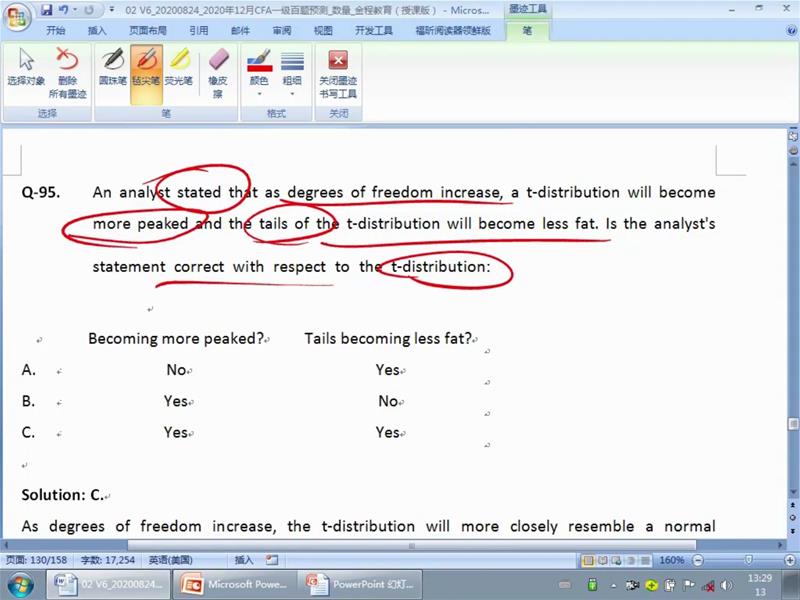Switch to the 审阅 ribbon tab
The image size is (800, 600).
pos(282,31)
